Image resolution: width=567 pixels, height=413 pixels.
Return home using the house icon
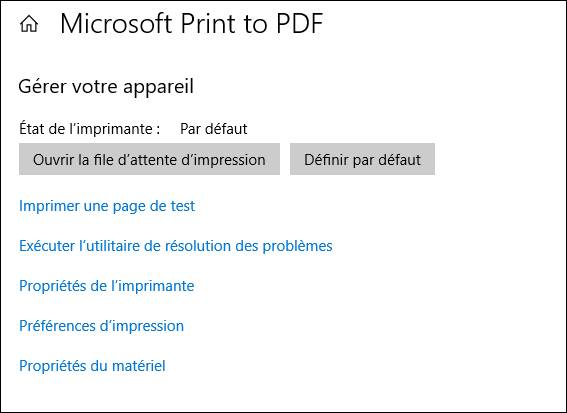(29, 24)
